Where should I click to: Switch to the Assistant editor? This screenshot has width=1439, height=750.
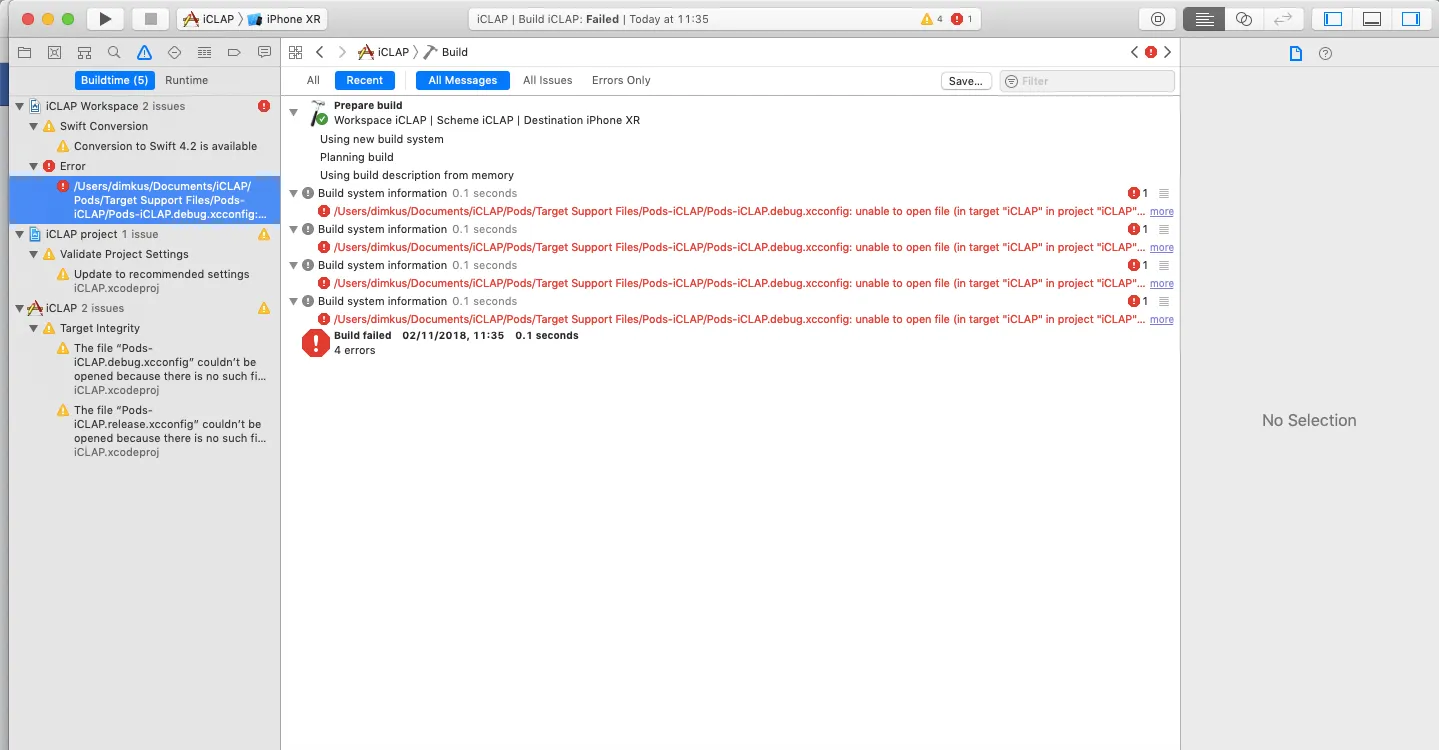(x=1244, y=19)
